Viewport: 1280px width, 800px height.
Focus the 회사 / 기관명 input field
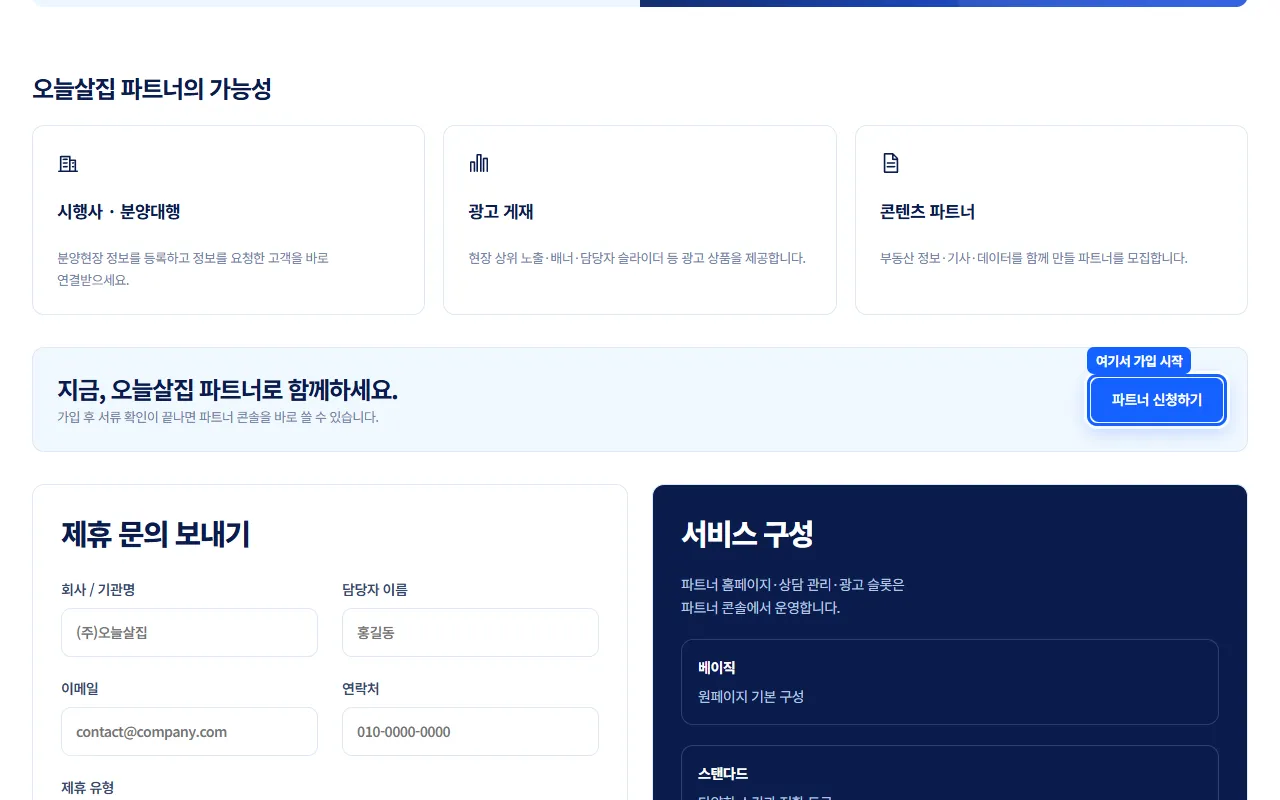pos(189,633)
